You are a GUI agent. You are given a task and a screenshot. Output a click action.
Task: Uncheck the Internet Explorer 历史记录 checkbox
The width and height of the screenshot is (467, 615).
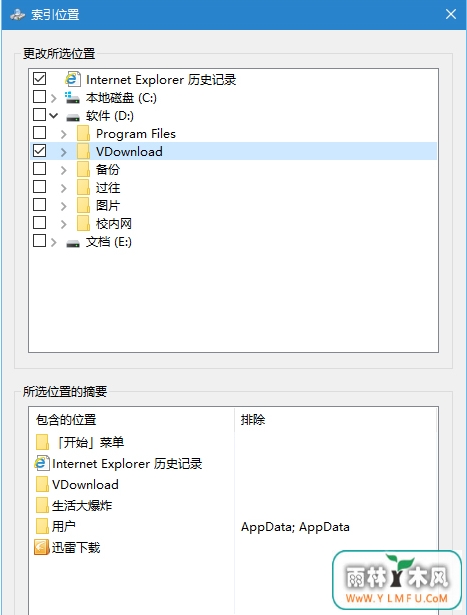39,78
